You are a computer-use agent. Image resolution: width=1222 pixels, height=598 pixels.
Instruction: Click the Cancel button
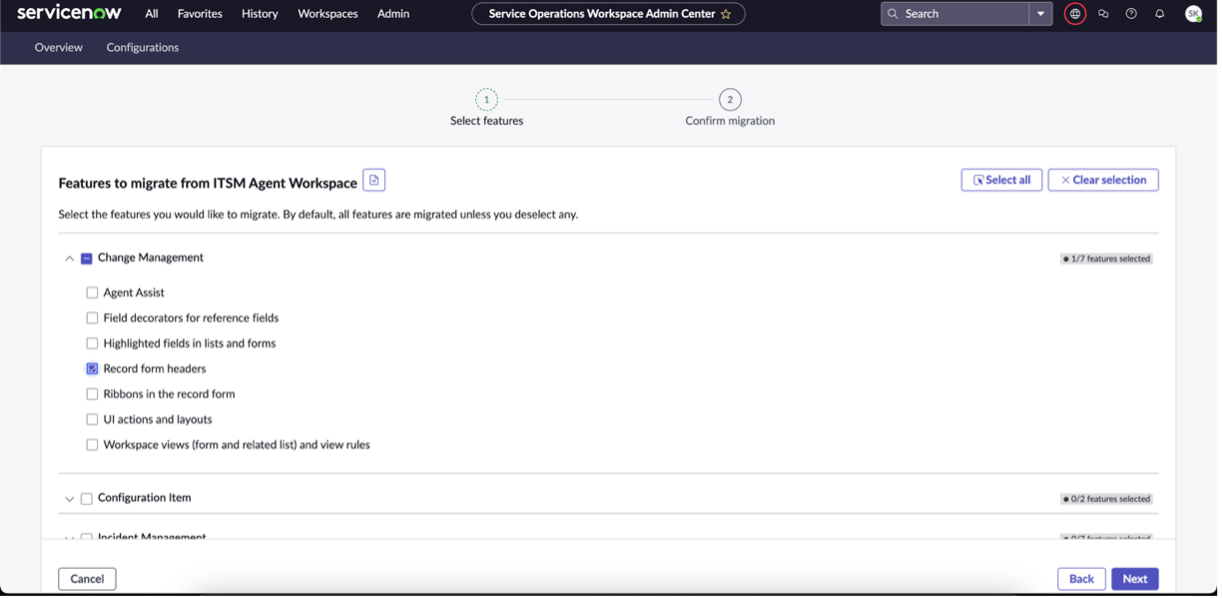87,579
